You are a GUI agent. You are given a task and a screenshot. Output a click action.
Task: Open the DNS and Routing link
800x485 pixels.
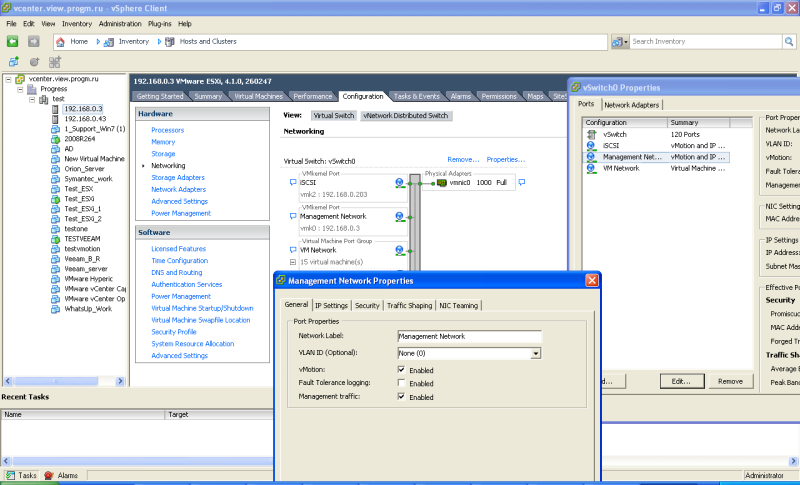tap(177, 272)
